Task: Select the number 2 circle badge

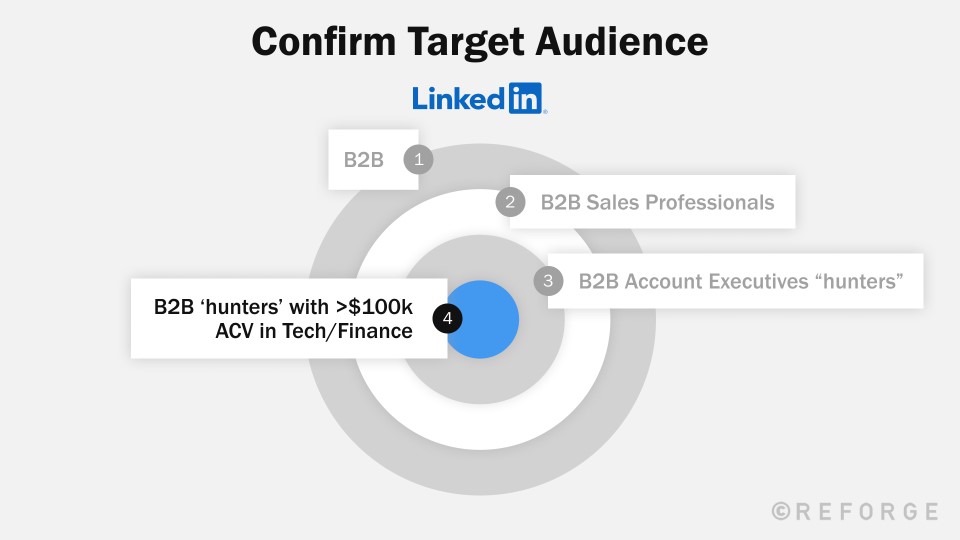Action: point(510,202)
